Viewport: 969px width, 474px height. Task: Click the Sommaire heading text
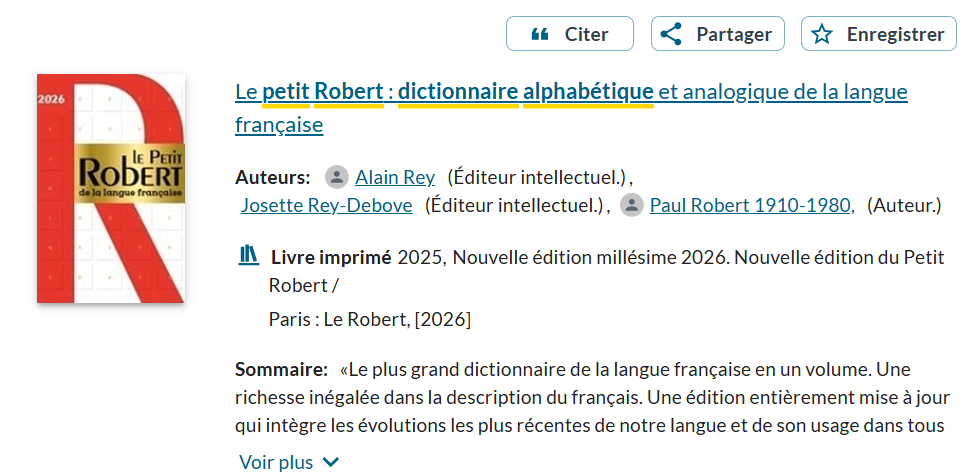(281, 370)
